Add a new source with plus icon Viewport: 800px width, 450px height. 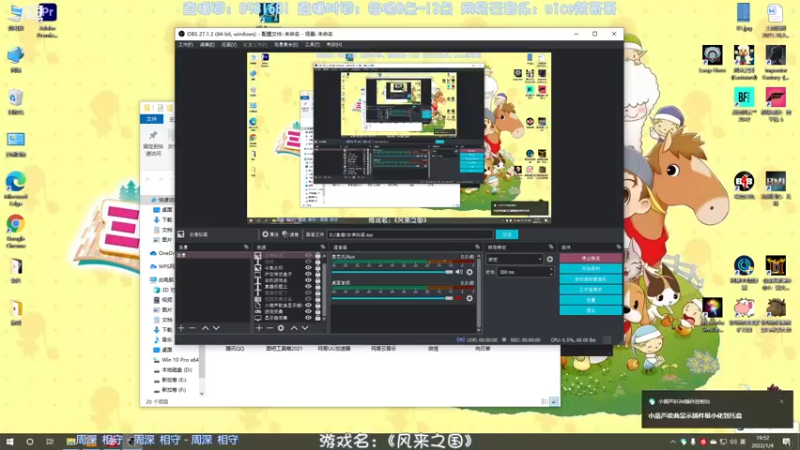coord(259,328)
